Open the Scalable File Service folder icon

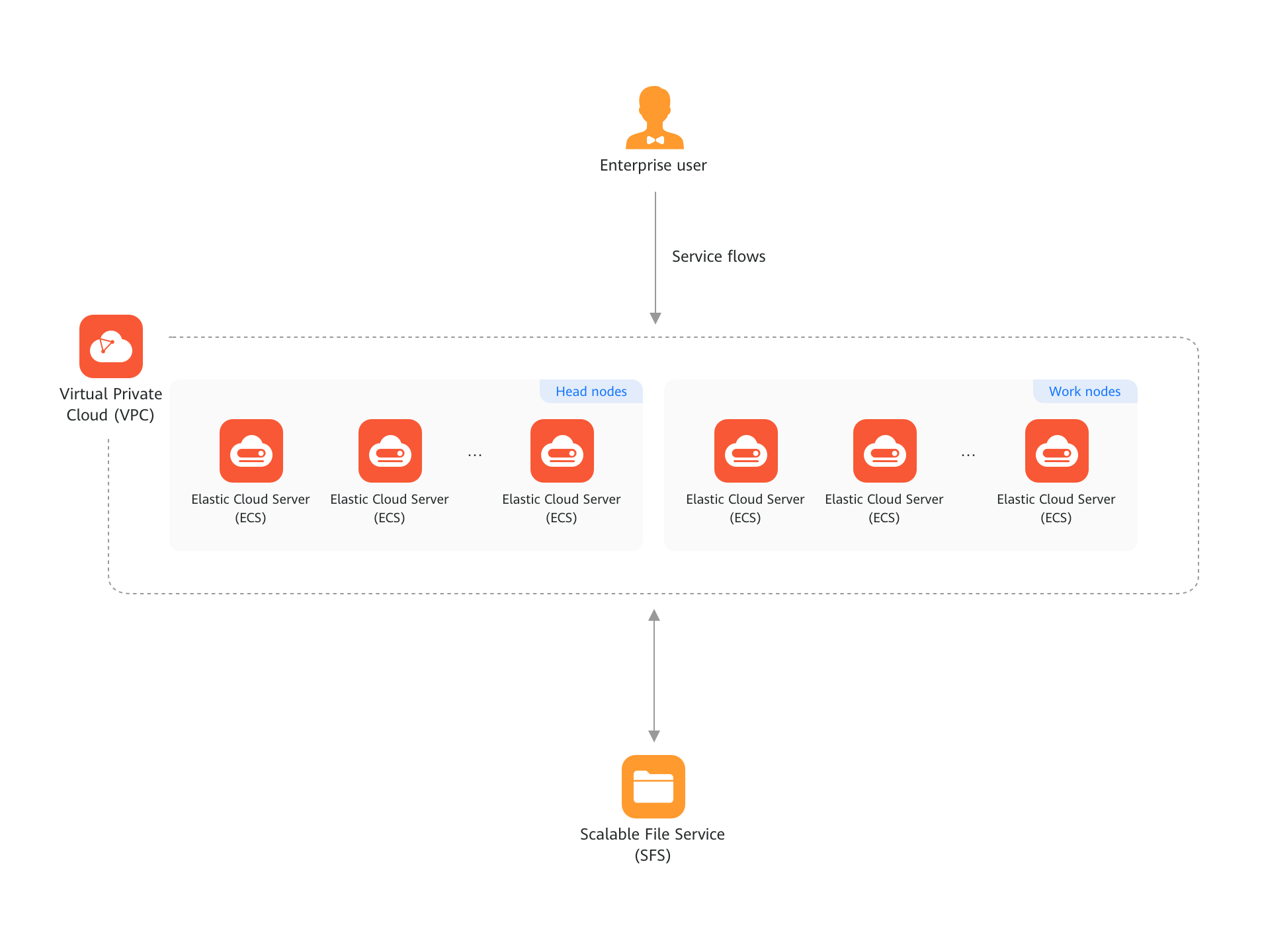point(653,787)
